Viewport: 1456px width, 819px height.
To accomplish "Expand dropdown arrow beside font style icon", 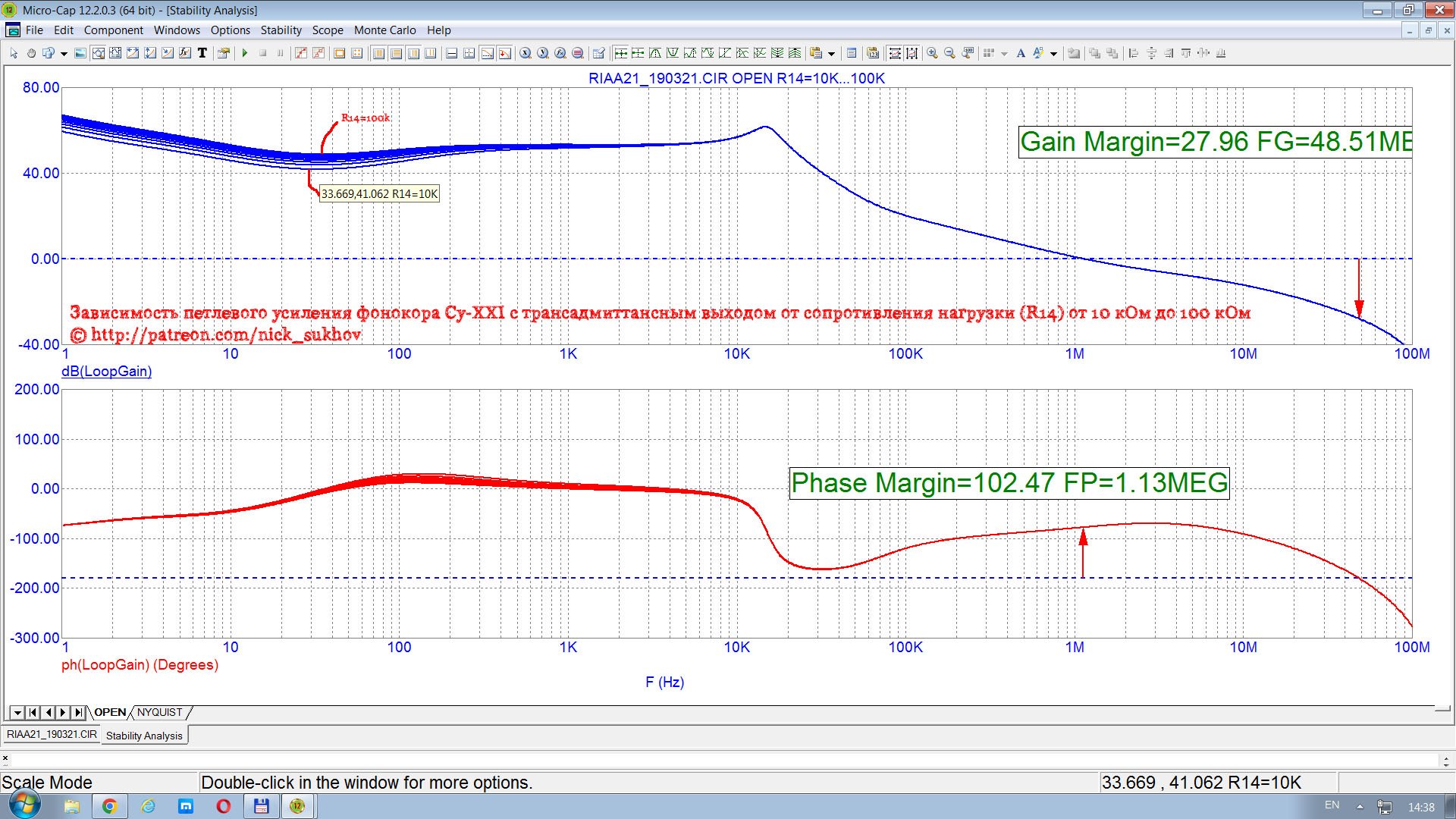I will (1053, 53).
